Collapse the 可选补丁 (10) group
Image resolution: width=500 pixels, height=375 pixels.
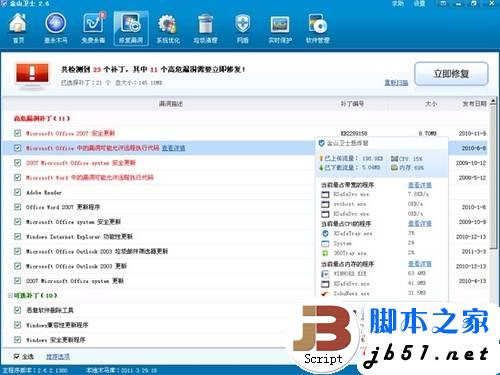click(10, 295)
